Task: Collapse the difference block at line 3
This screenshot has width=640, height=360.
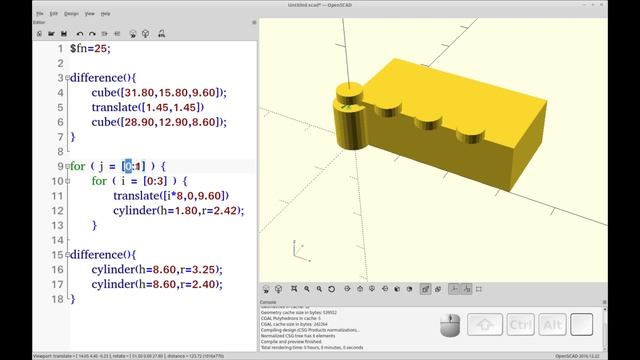Action: coord(67,78)
